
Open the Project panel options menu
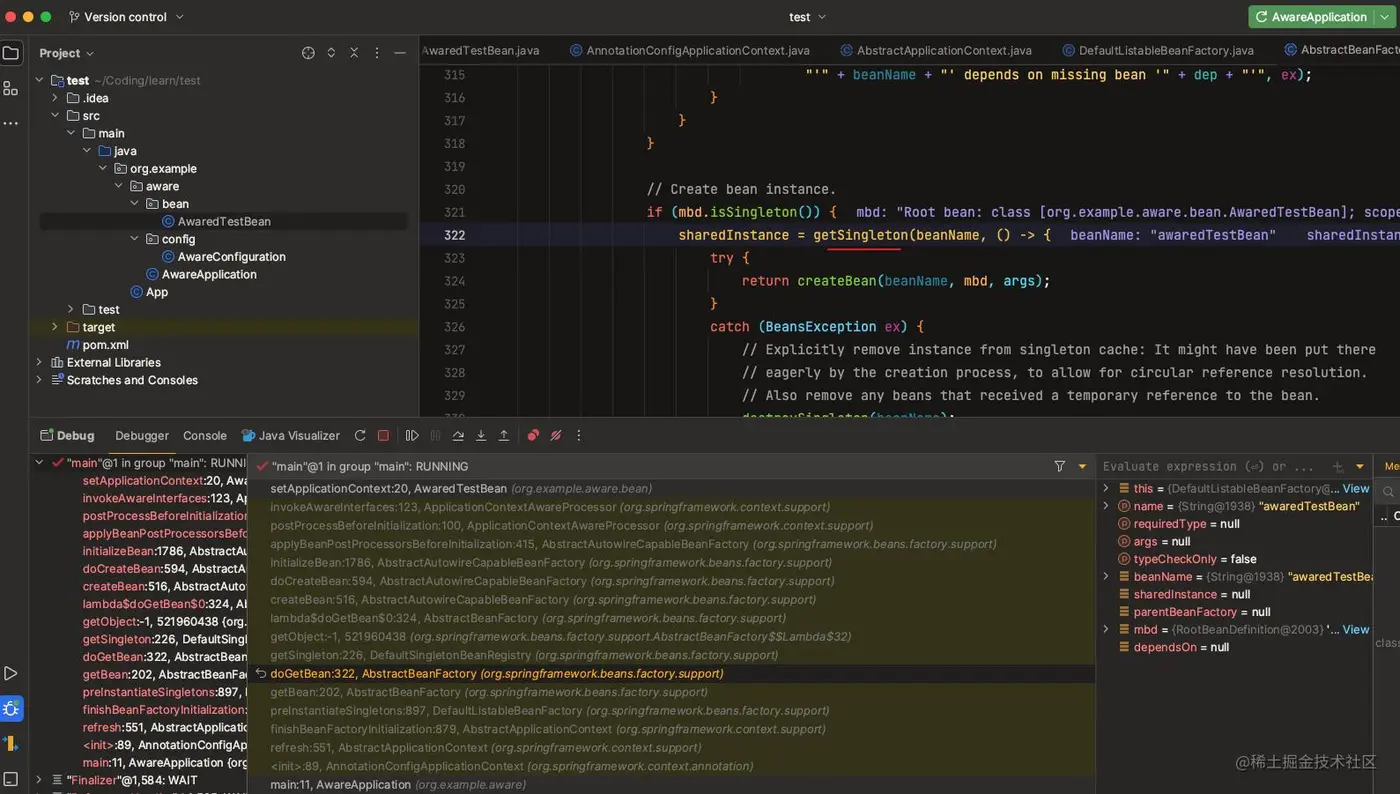pyautogui.click(x=377, y=53)
